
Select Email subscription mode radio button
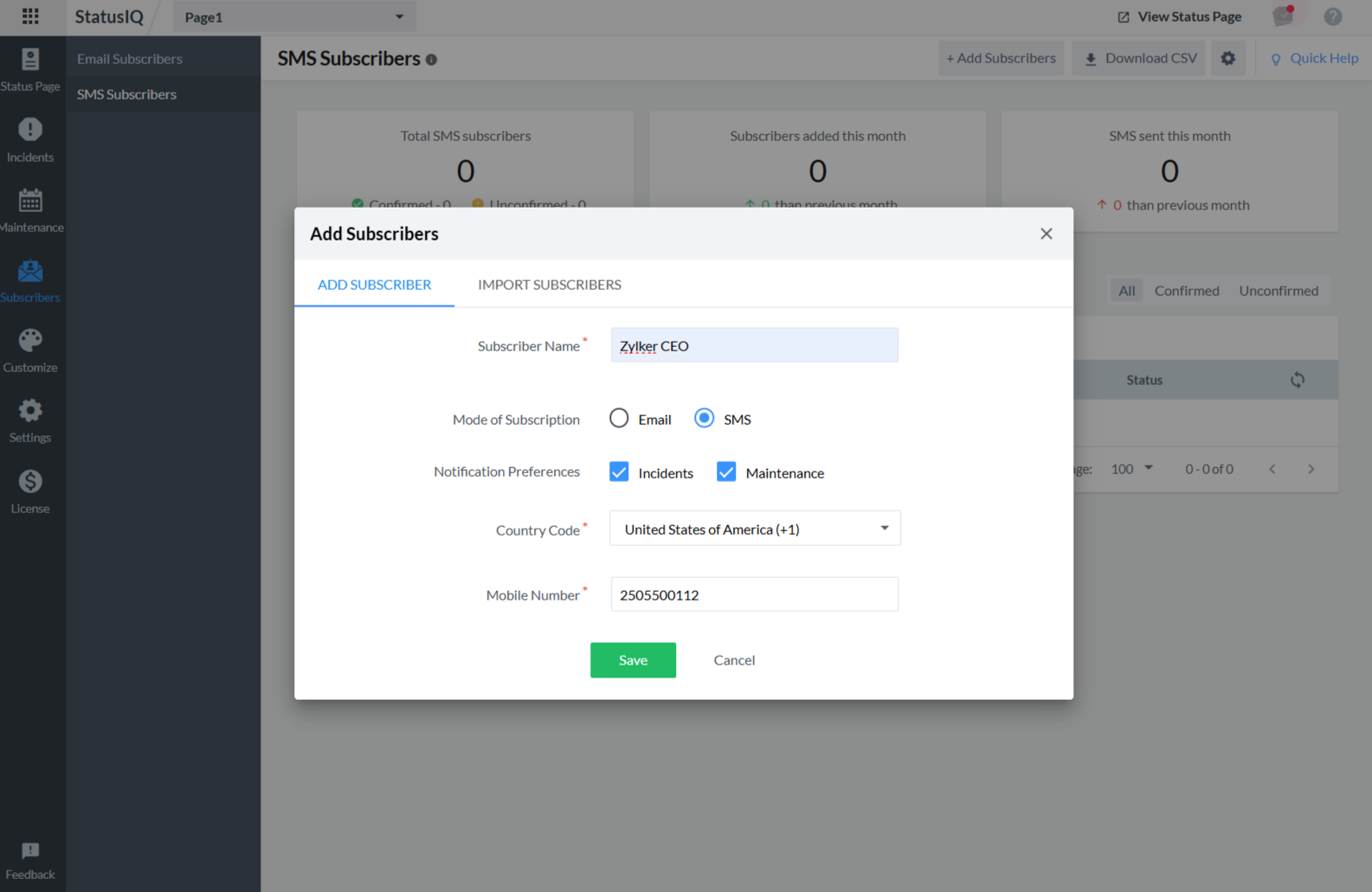(619, 419)
